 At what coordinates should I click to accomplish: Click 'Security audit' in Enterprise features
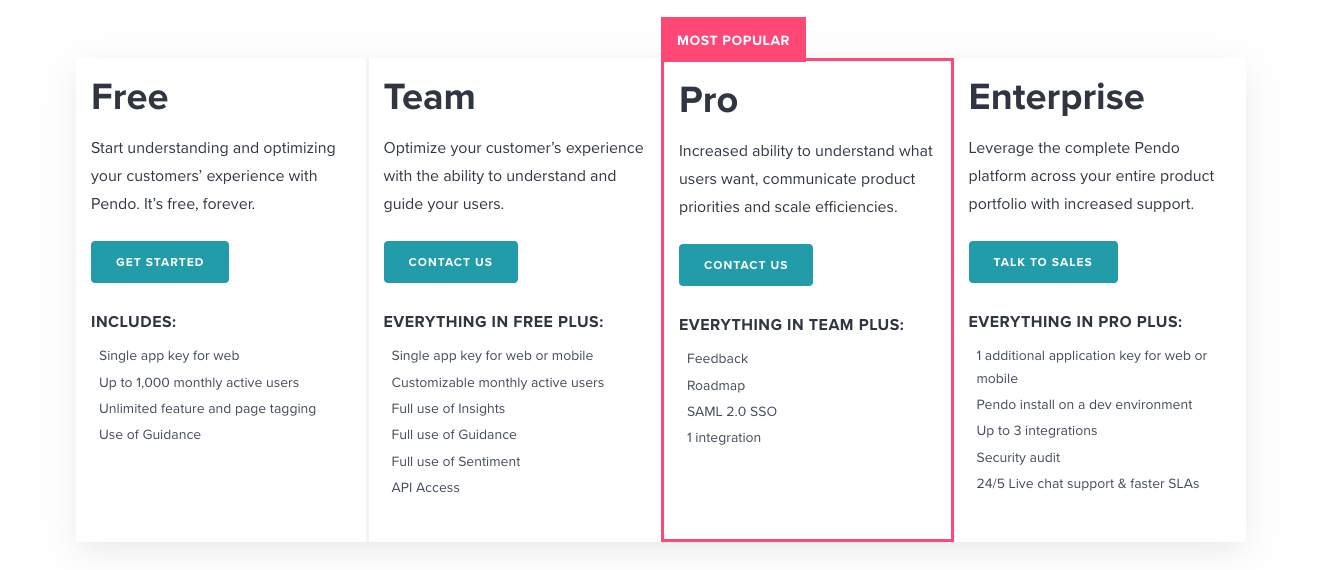(x=1018, y=458)
